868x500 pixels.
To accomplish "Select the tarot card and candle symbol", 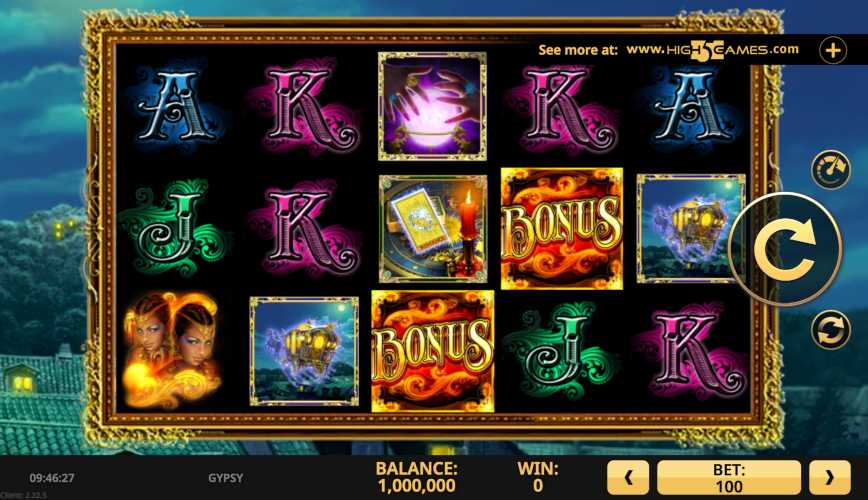I will [433, 229].
